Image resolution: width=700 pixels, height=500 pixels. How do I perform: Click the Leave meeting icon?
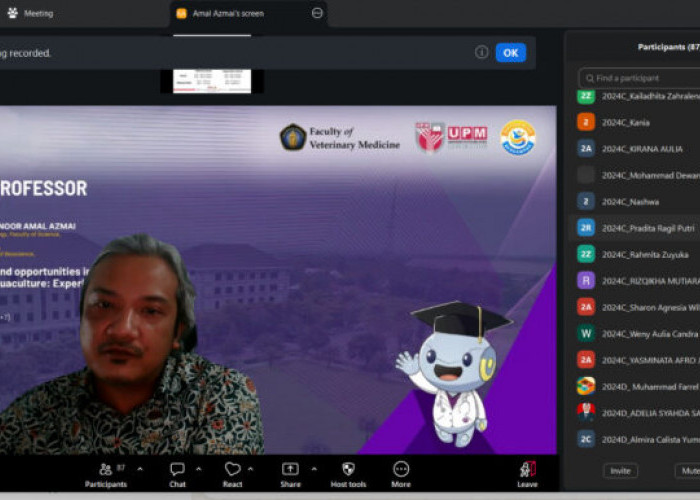[528, 469]
